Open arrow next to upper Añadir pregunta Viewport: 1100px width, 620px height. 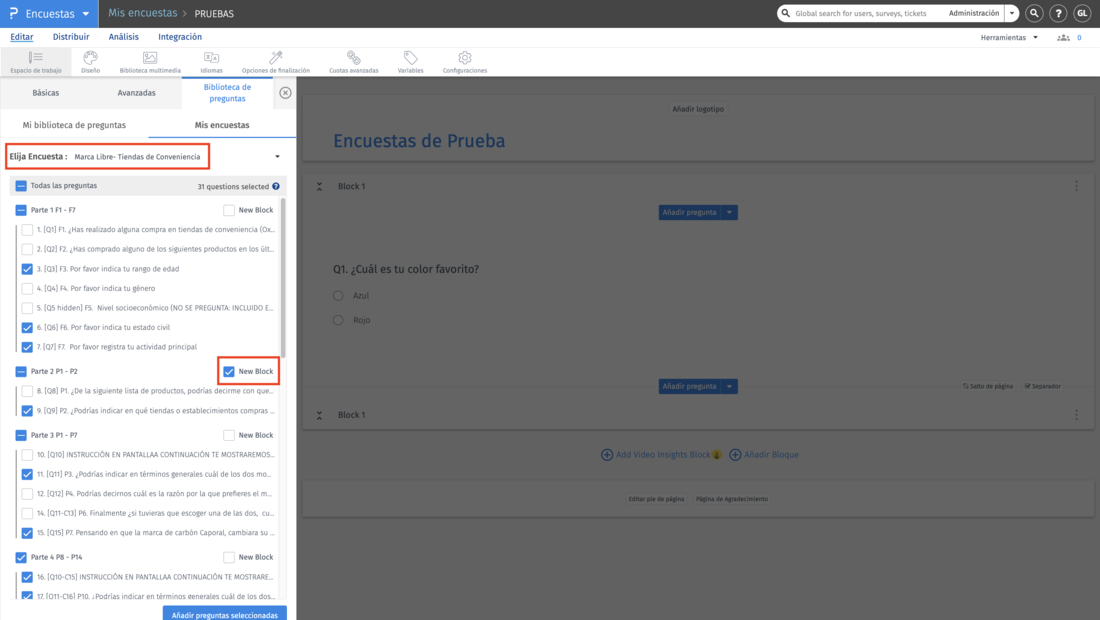730,213
